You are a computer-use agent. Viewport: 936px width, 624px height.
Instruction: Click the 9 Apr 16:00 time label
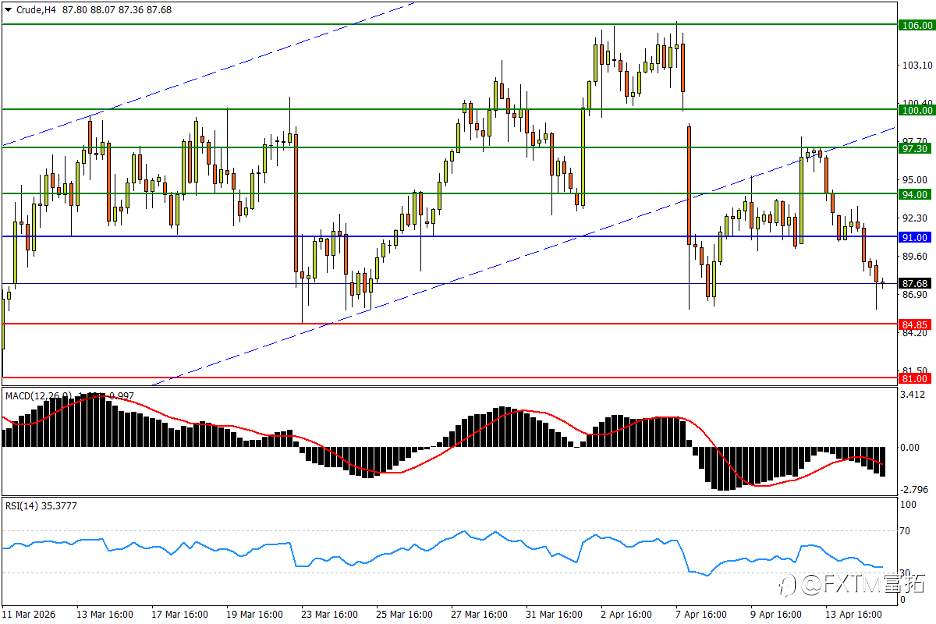pos(776,614)
